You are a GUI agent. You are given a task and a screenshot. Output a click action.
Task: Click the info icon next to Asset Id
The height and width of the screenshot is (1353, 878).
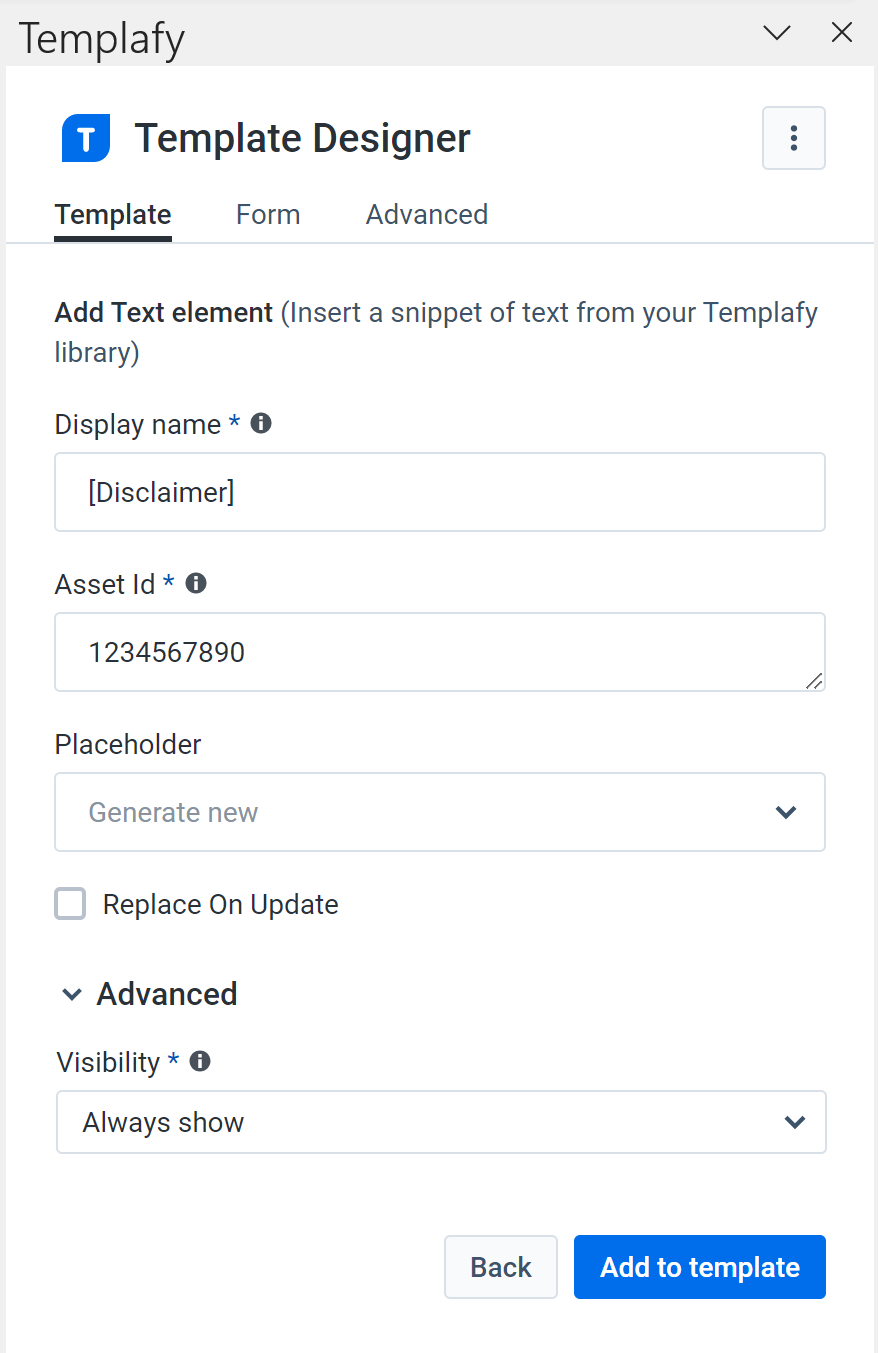point(195,582)
